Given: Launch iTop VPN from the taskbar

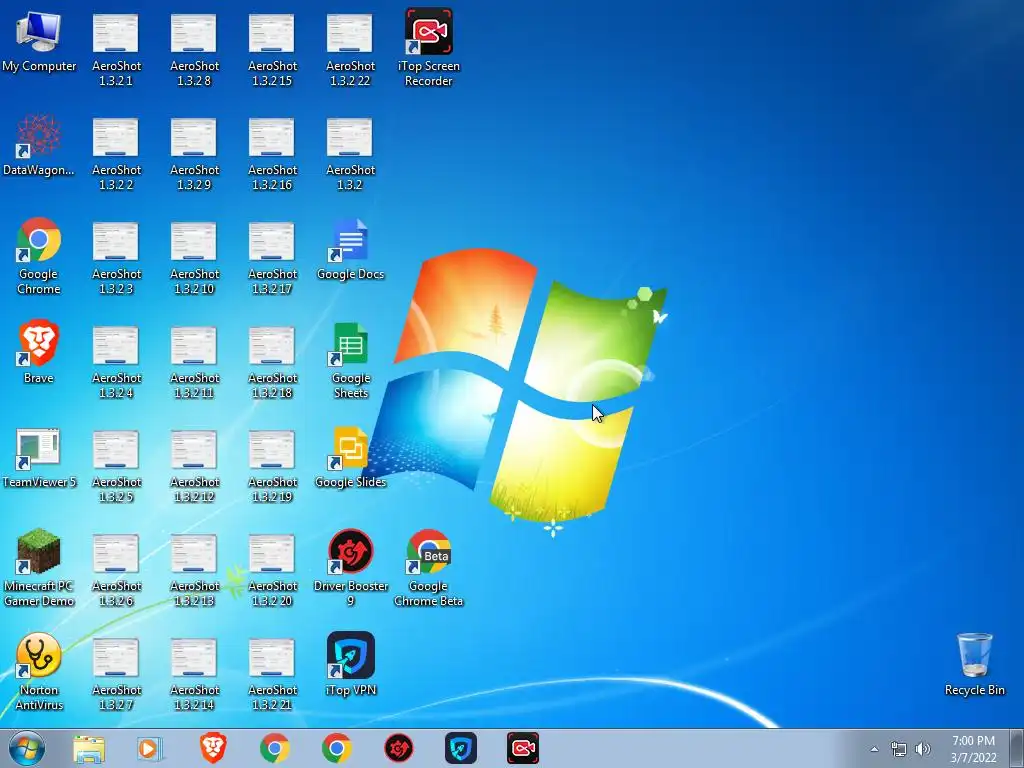Looking at the screenshot, I should [461, 748].
